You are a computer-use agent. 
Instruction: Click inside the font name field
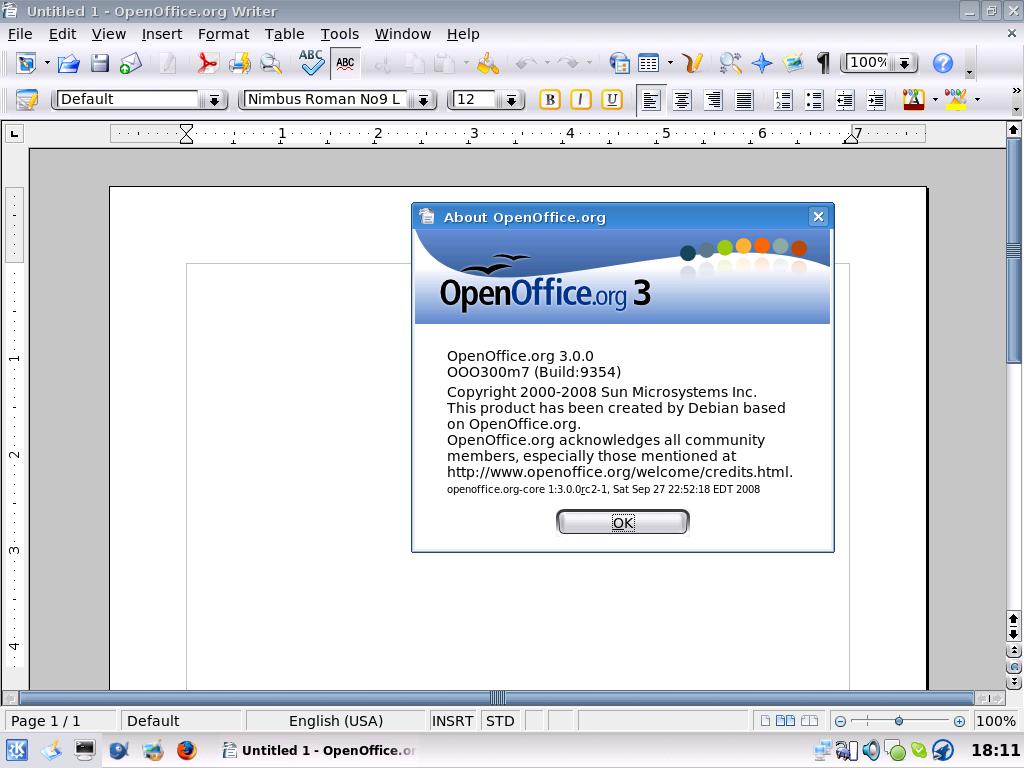click(327, 99)
